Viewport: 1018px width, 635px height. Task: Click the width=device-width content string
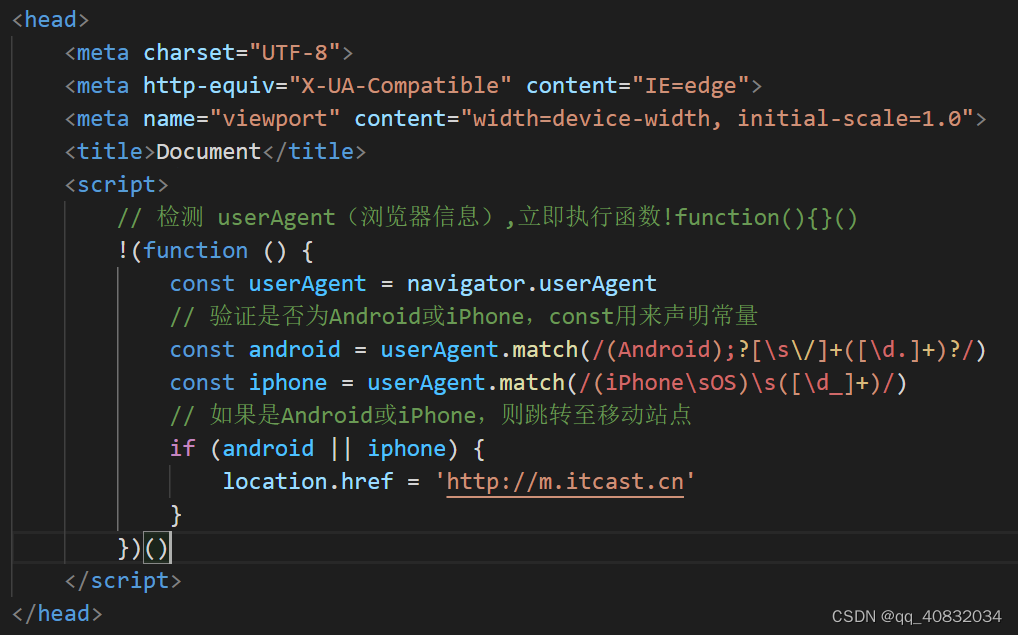(x=722, y=118)
